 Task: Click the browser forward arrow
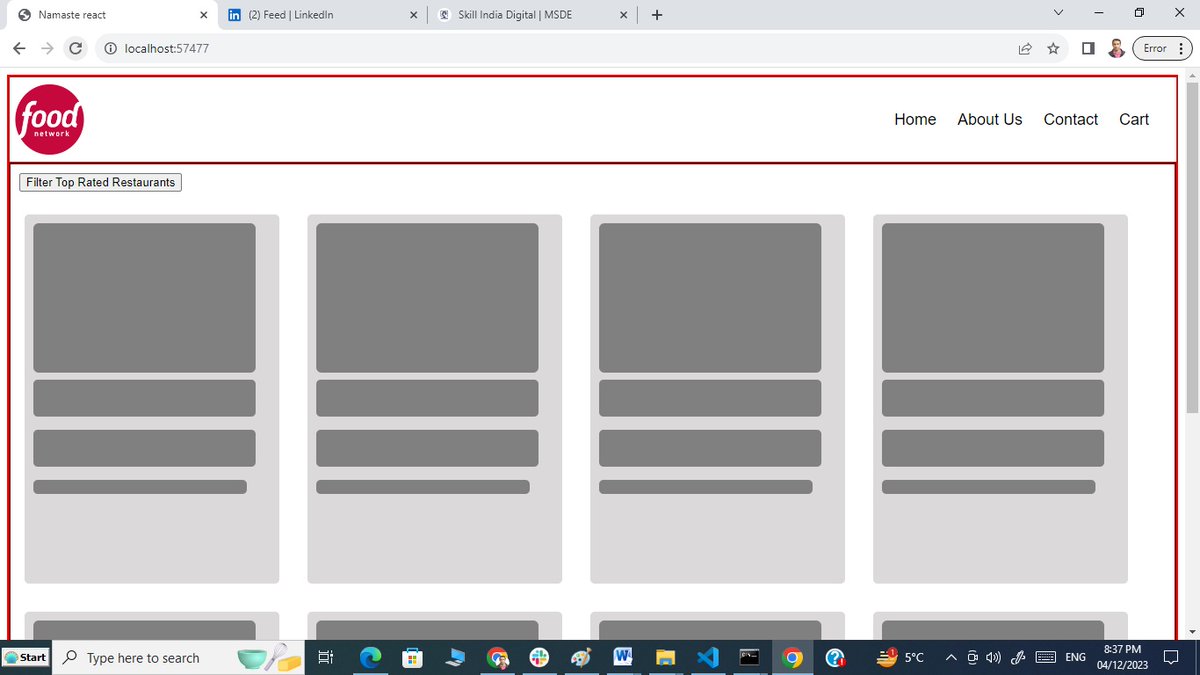coord(47,48)
